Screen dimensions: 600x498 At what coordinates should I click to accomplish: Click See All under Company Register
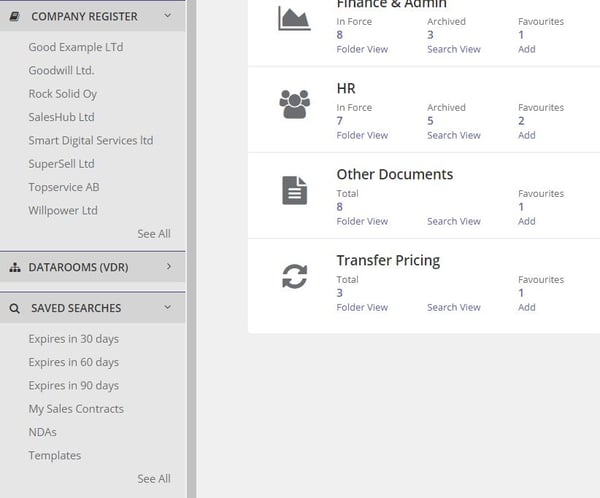click(154, 234)
